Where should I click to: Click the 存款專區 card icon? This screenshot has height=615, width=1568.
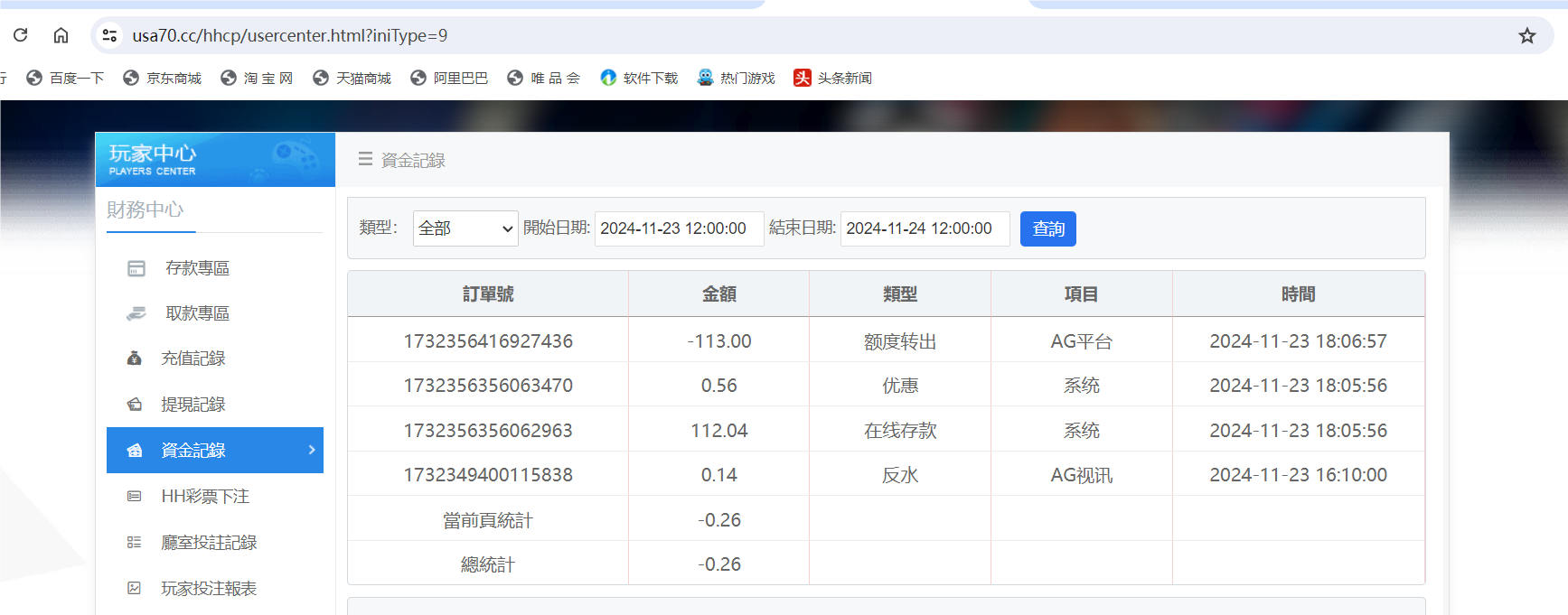[x=136, y=268]
